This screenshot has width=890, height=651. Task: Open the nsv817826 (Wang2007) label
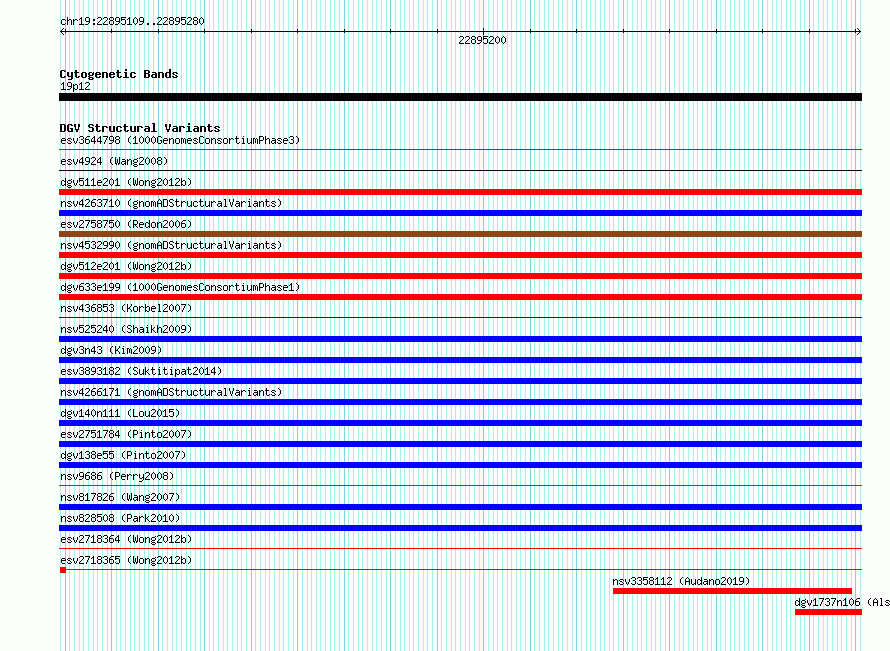(120, 497)
